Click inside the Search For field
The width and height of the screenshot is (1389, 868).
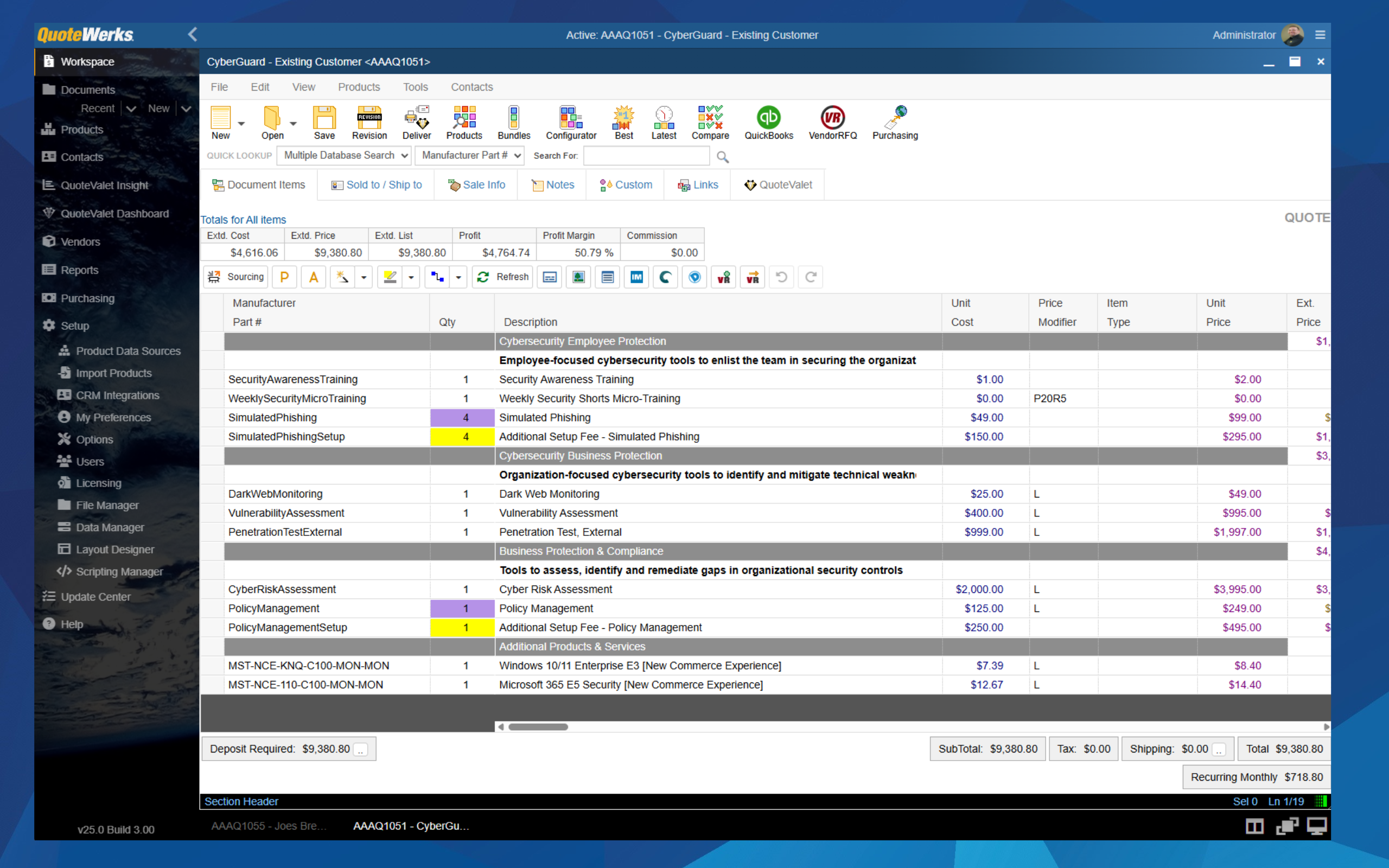click(646, 156)
